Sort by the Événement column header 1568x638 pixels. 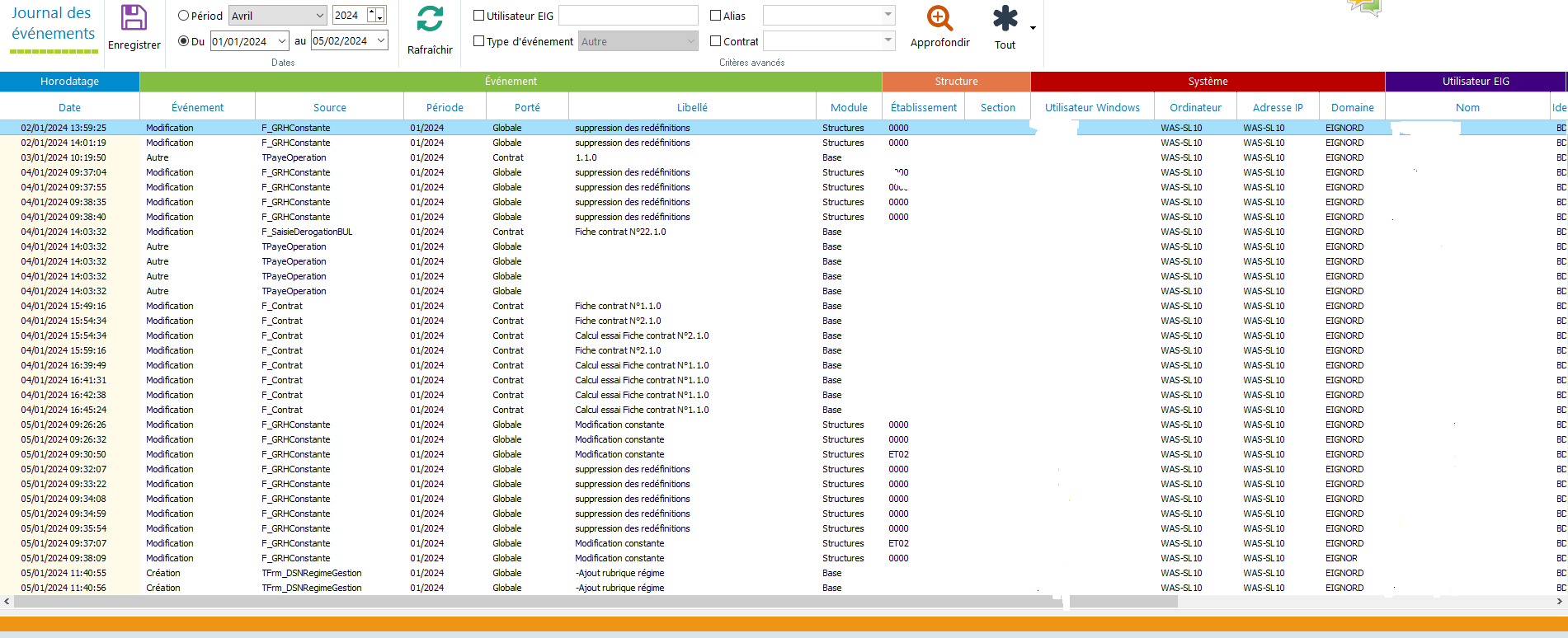(197, 107)
